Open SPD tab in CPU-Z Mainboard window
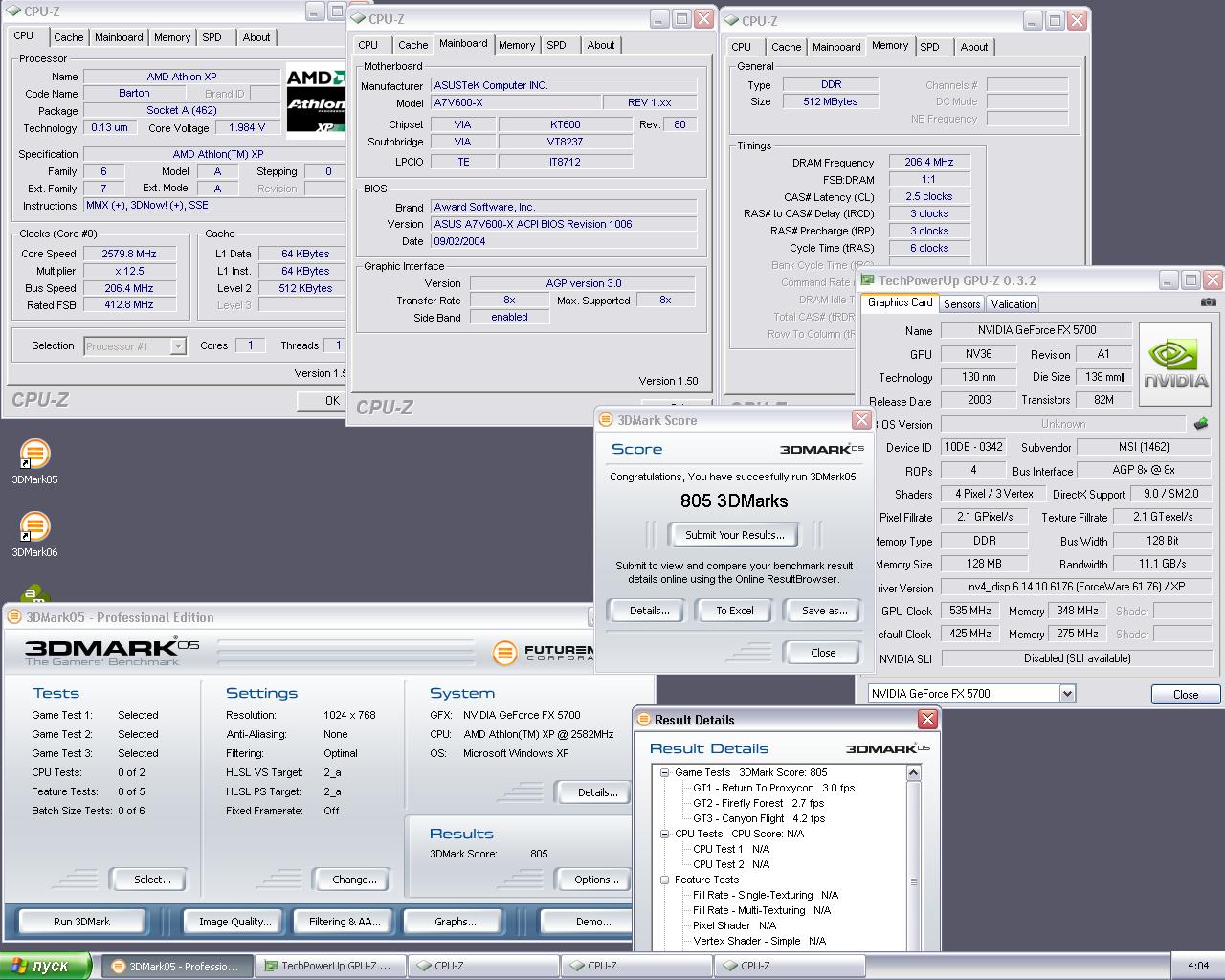 pos(556,45)
